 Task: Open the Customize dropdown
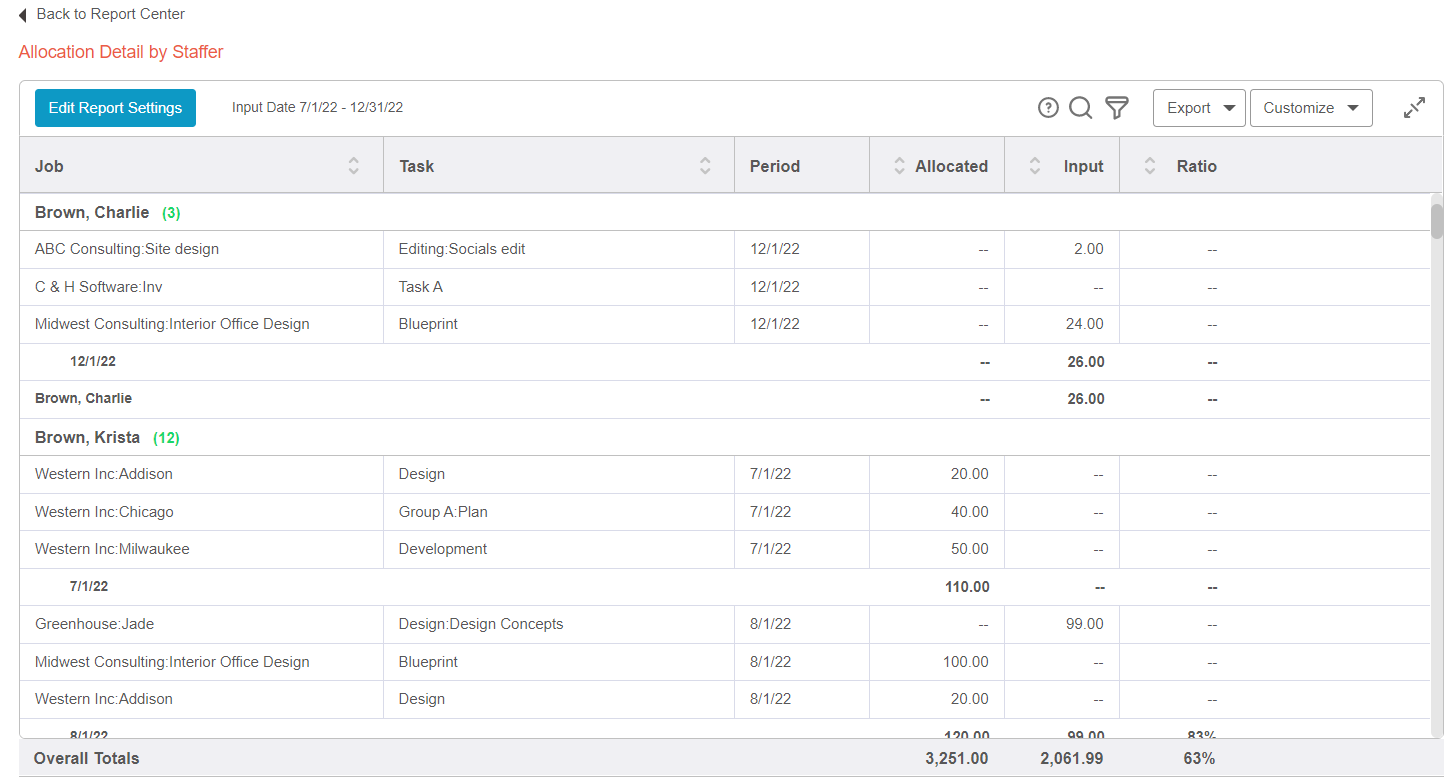pos(1310,108)
